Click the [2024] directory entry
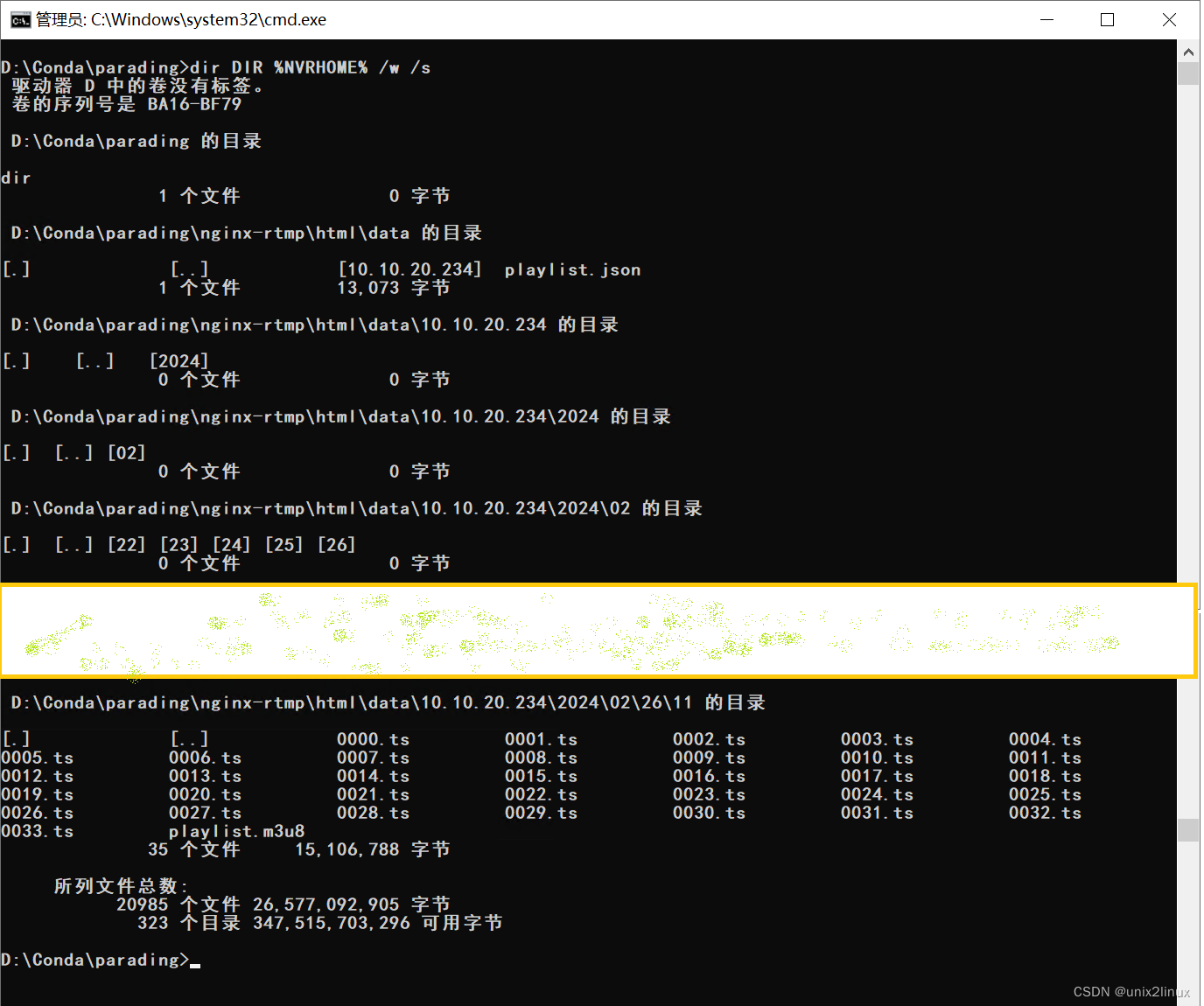The image size is (1204, 1006). tap(179, 361)
